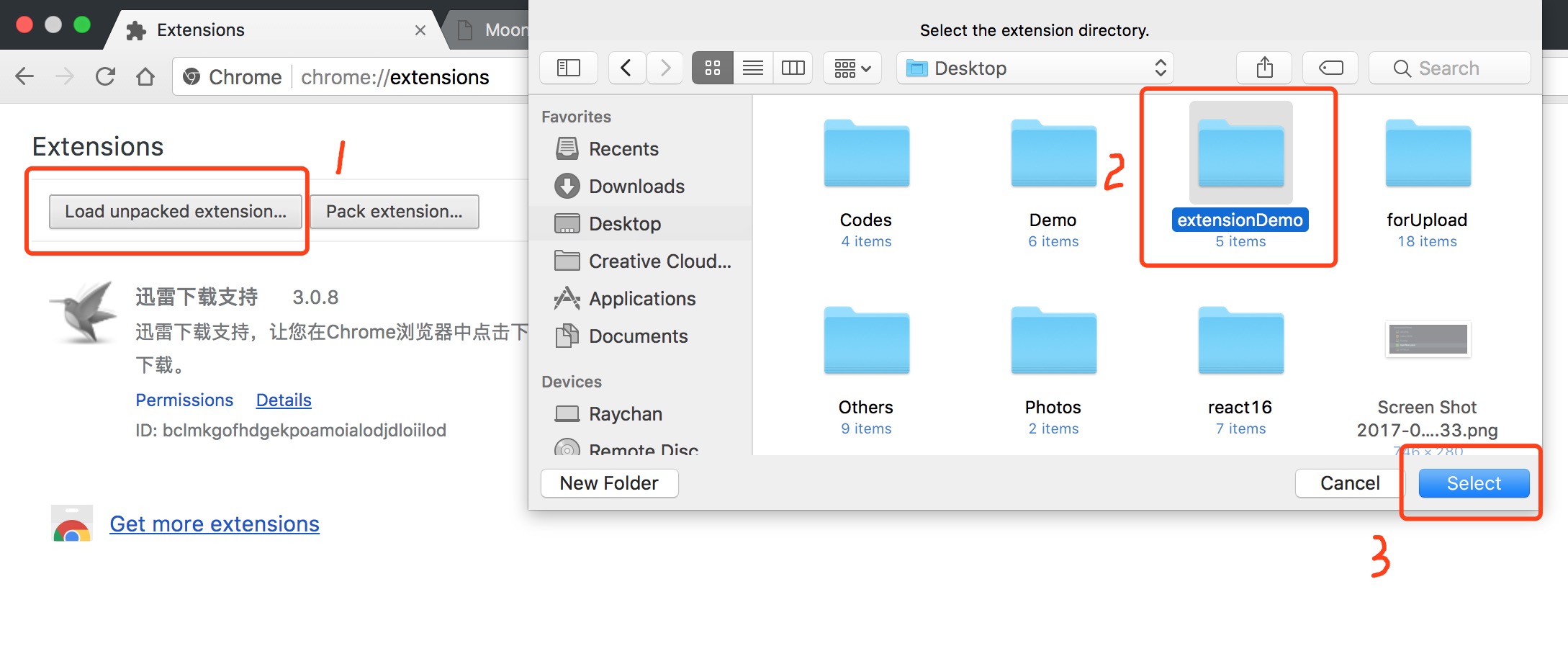Select Raychan device in sidebar
The height and width of the screenshot is (651, 1568).
tap(641, 413)
